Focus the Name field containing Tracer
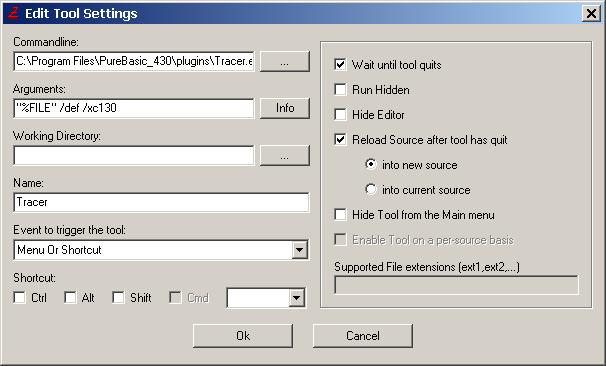Image resolution: width=606 pixels, height=366 pixels. click(x=161, y=202)
